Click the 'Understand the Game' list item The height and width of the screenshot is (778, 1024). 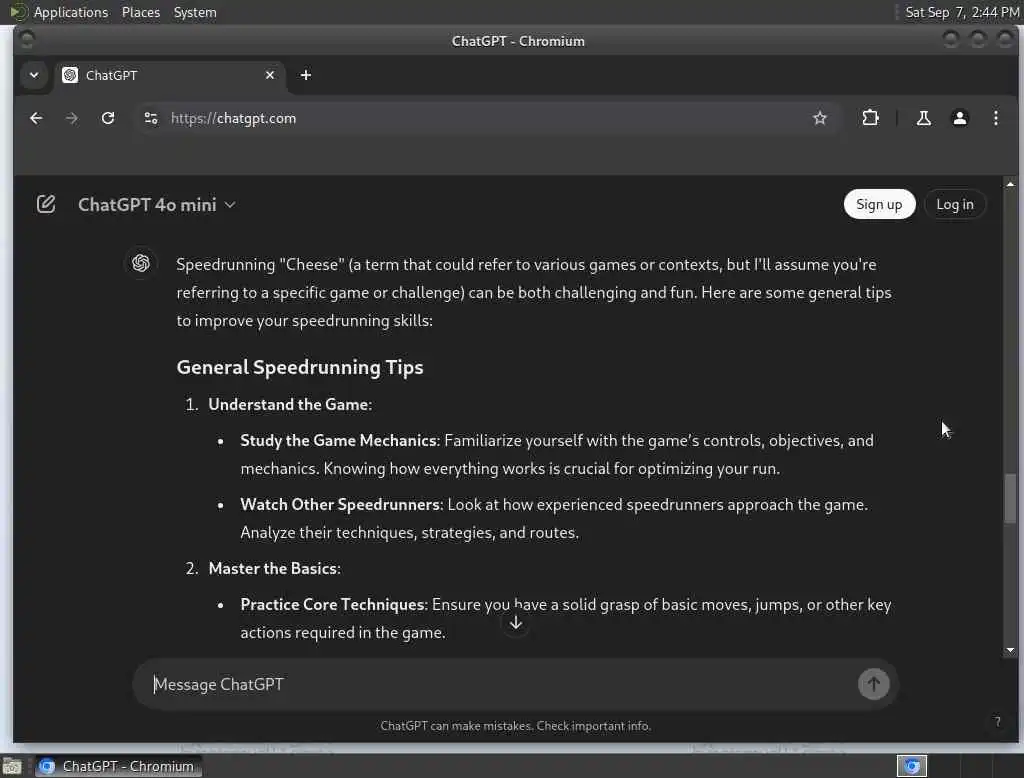click(x=290, y=404)
